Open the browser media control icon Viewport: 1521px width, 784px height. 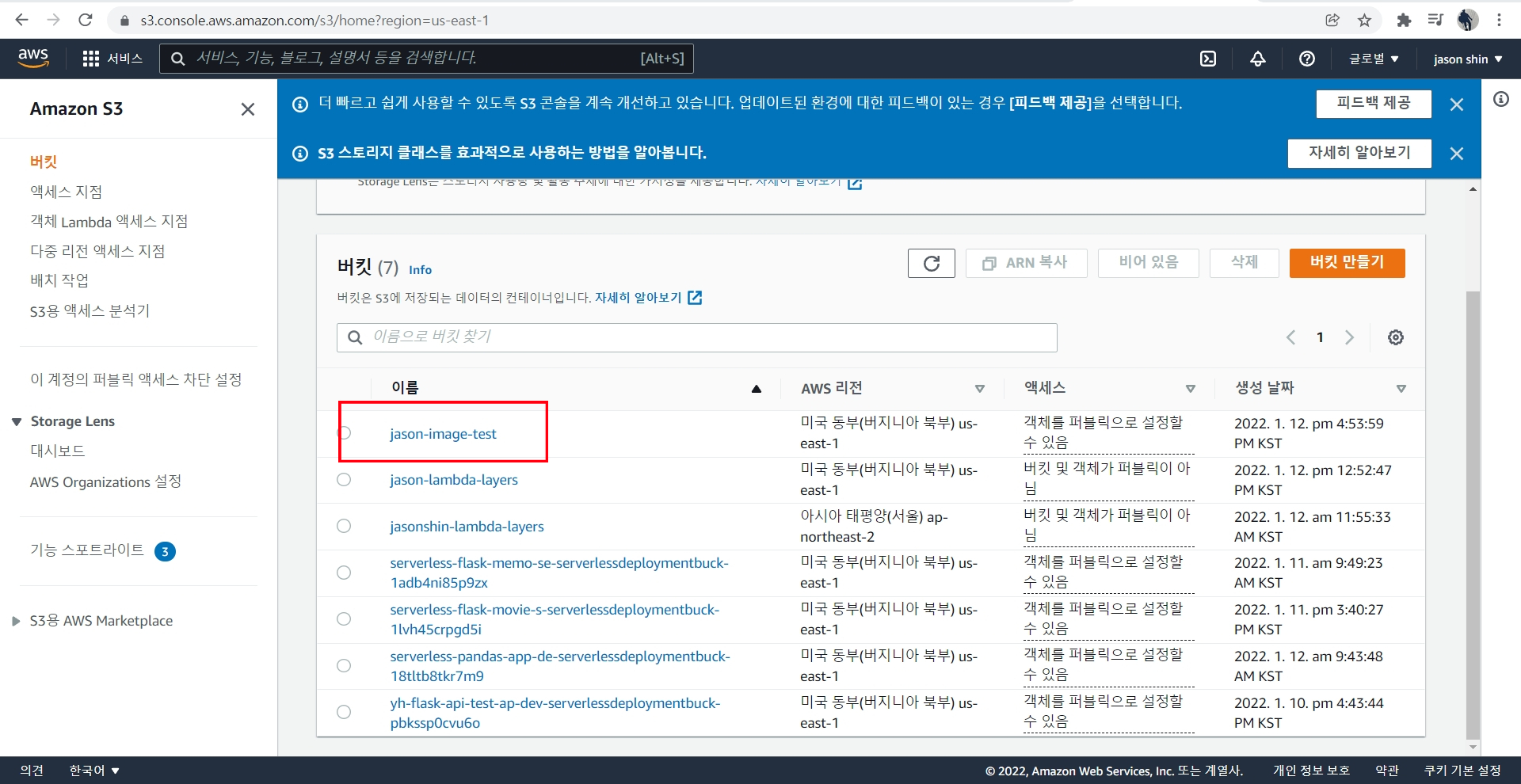(1435, 21)
